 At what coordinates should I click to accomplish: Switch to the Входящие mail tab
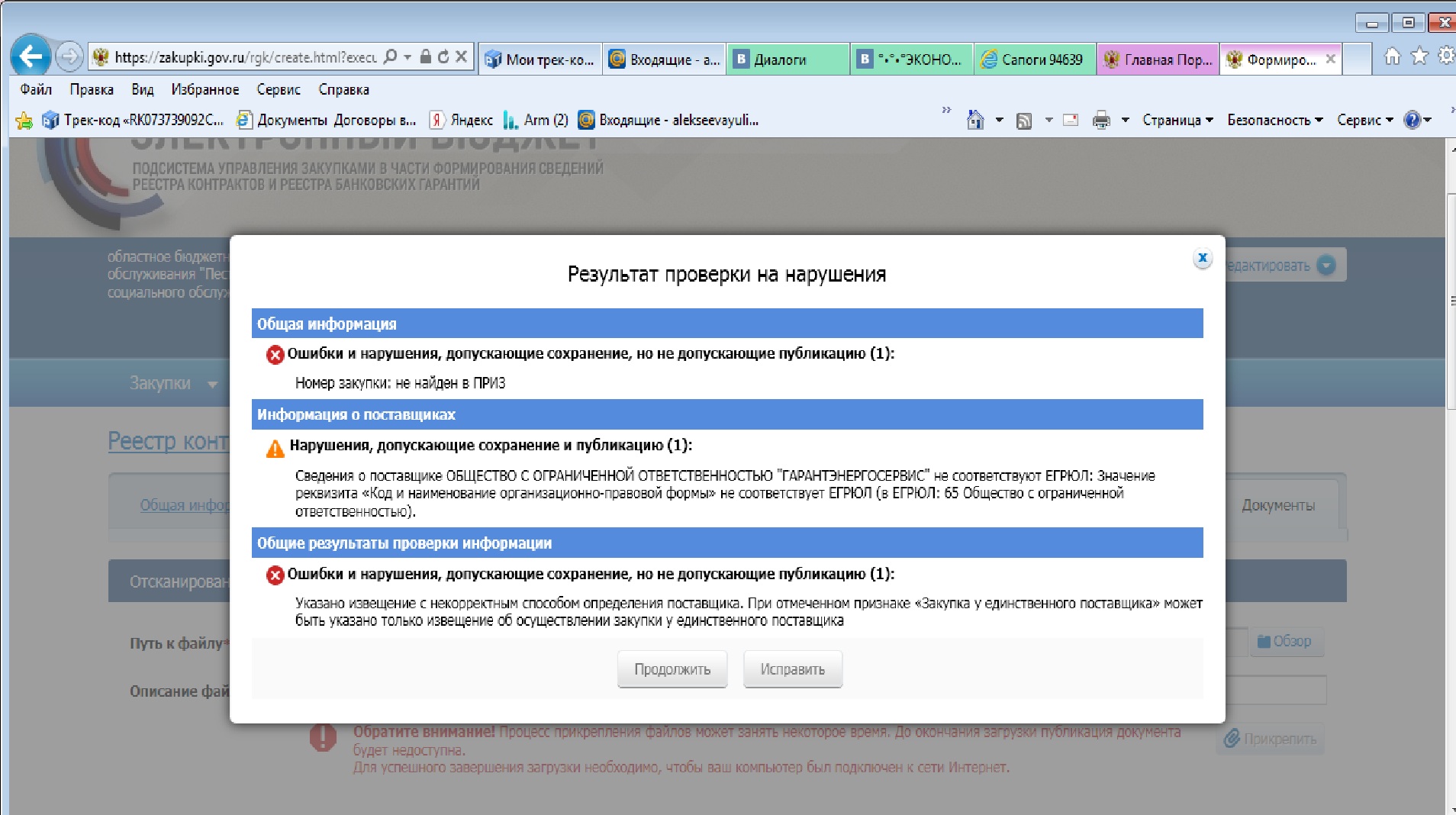click(x=664, y=60)
